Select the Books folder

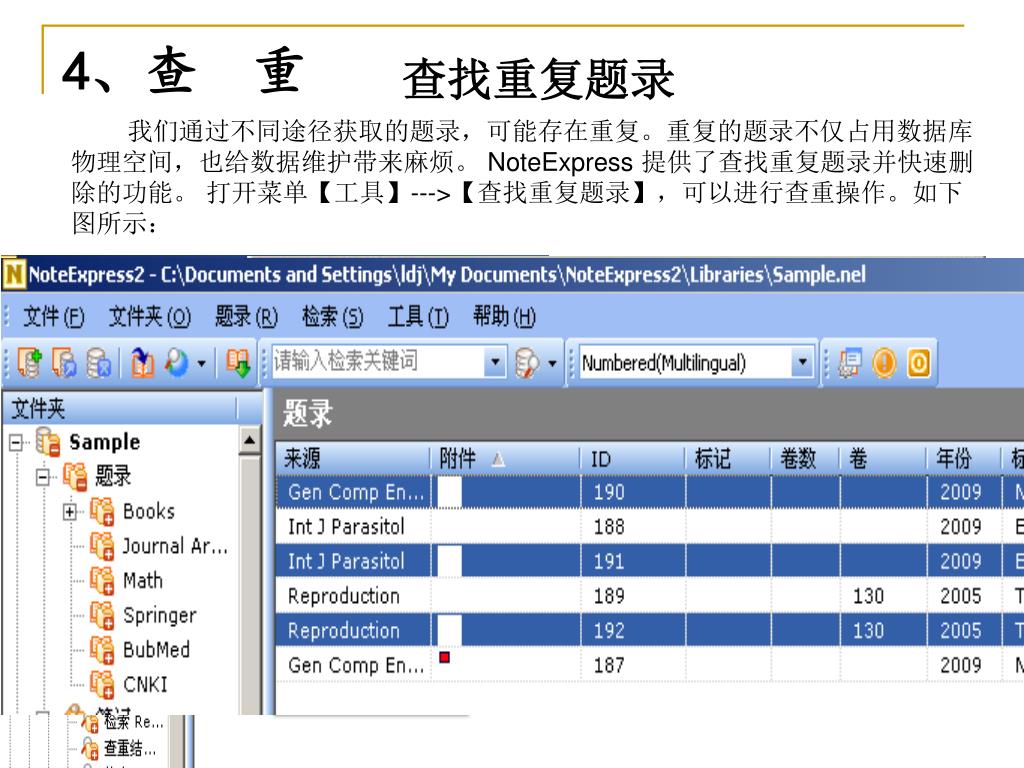149,511
